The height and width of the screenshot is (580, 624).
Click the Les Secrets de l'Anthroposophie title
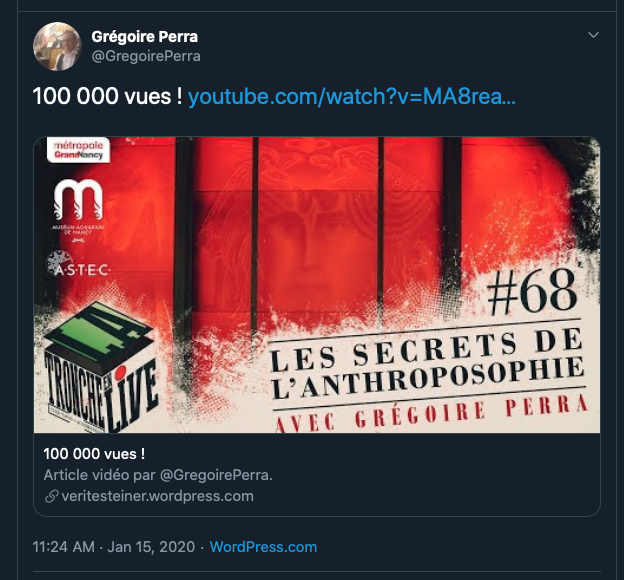(427, 365)
